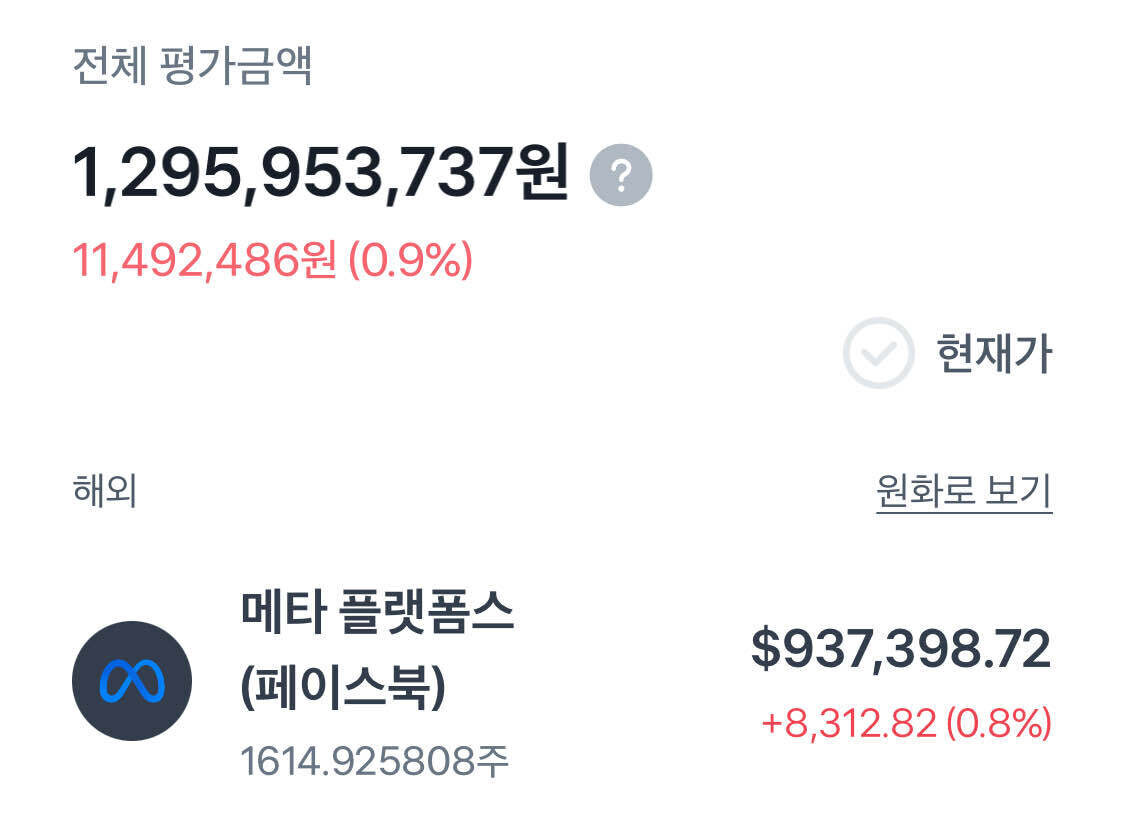Select the 전체 평가금액 heading
Image resolution: width=1125 pixels, height=821 pixels.
pyautogui.click(x=193, y=66)
